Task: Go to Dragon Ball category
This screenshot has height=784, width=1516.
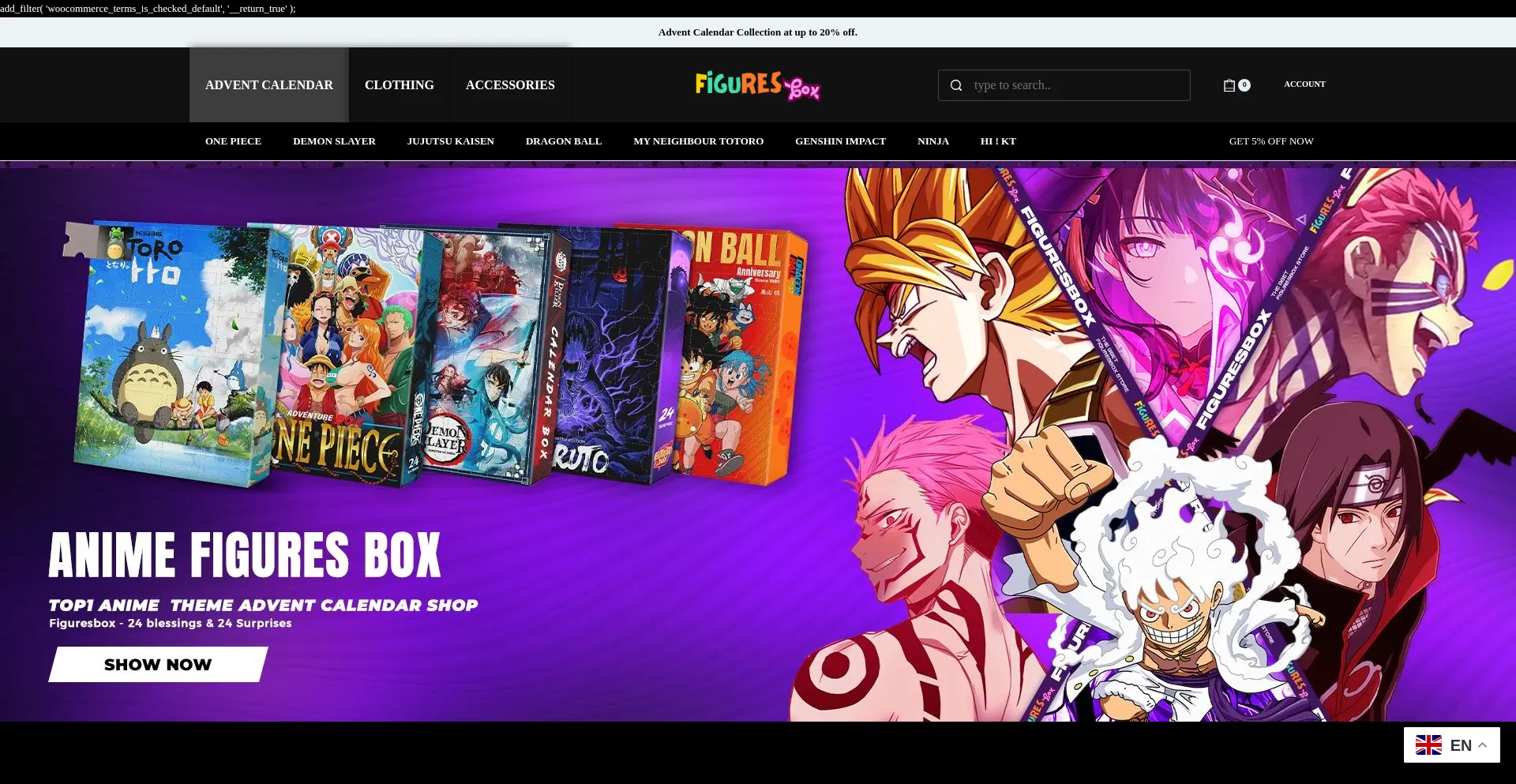Action: (564, 141)
